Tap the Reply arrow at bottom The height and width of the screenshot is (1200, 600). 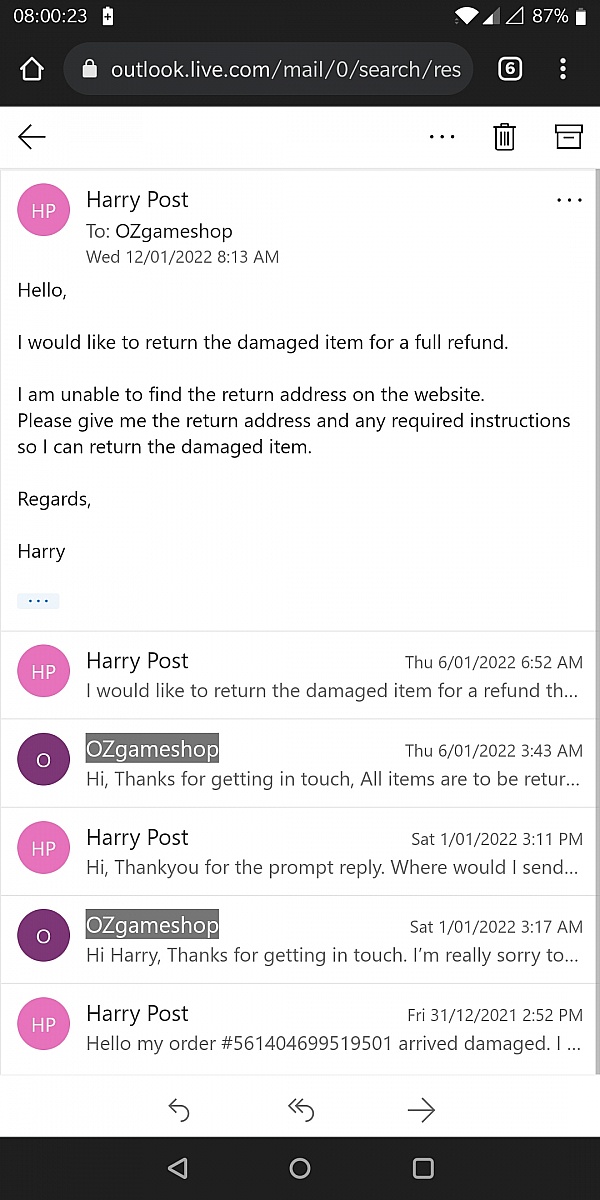(179, 1109)
